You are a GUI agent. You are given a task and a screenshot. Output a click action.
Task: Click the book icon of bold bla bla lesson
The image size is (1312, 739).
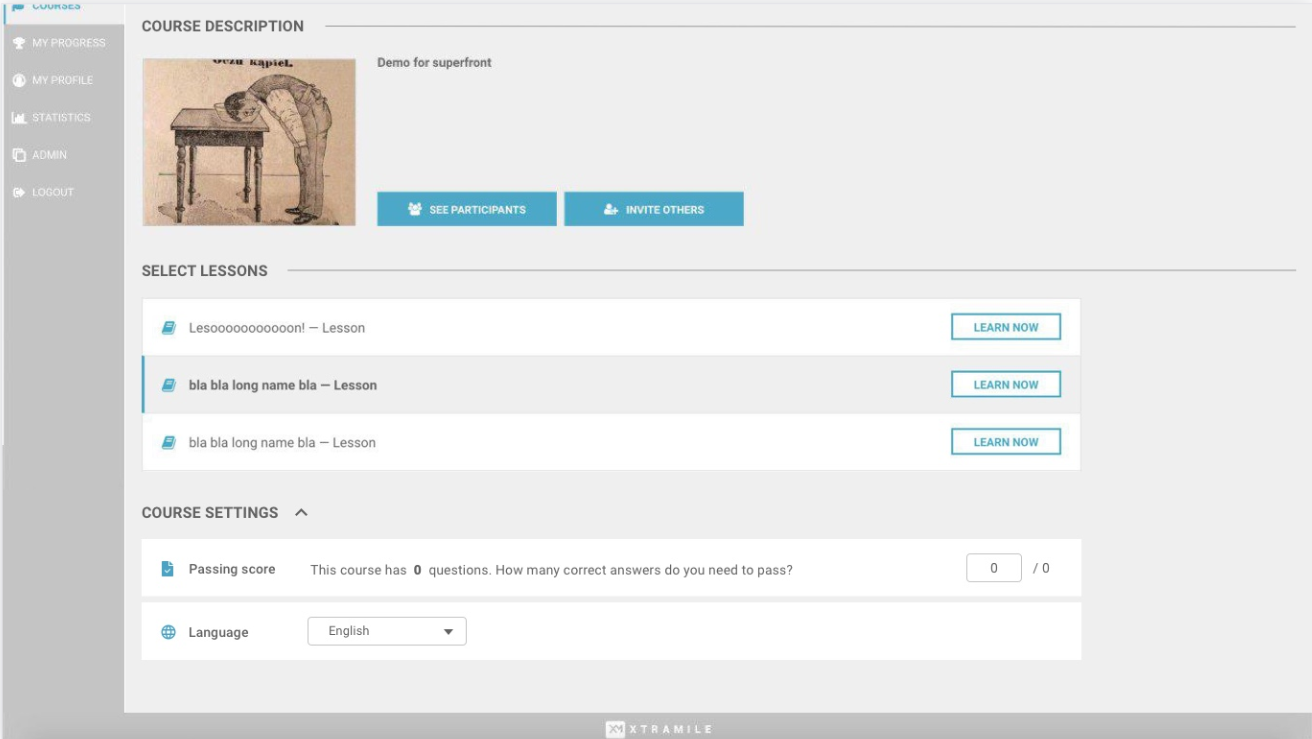169,385
